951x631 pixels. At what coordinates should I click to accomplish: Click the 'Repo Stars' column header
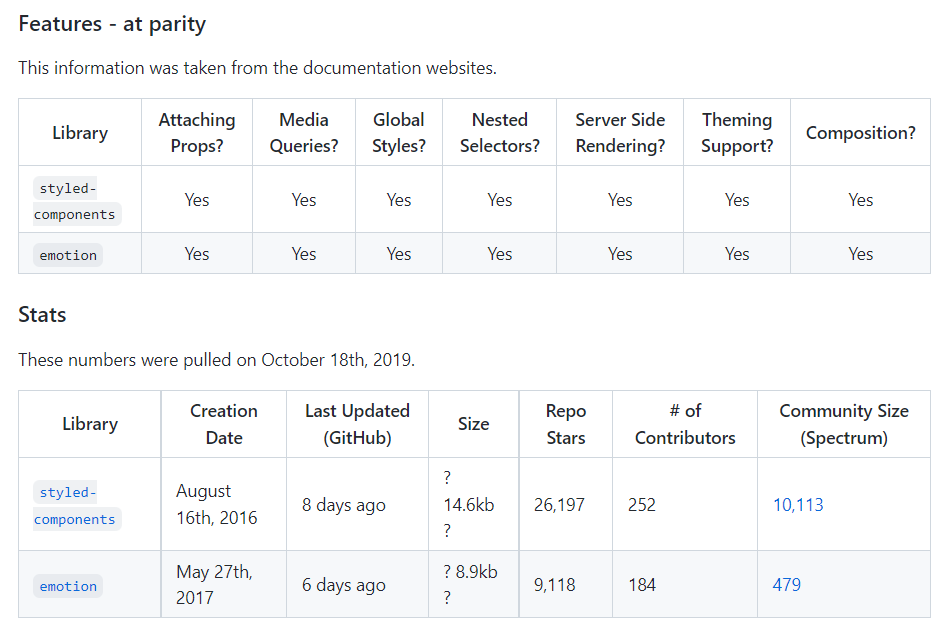point(566,424)
